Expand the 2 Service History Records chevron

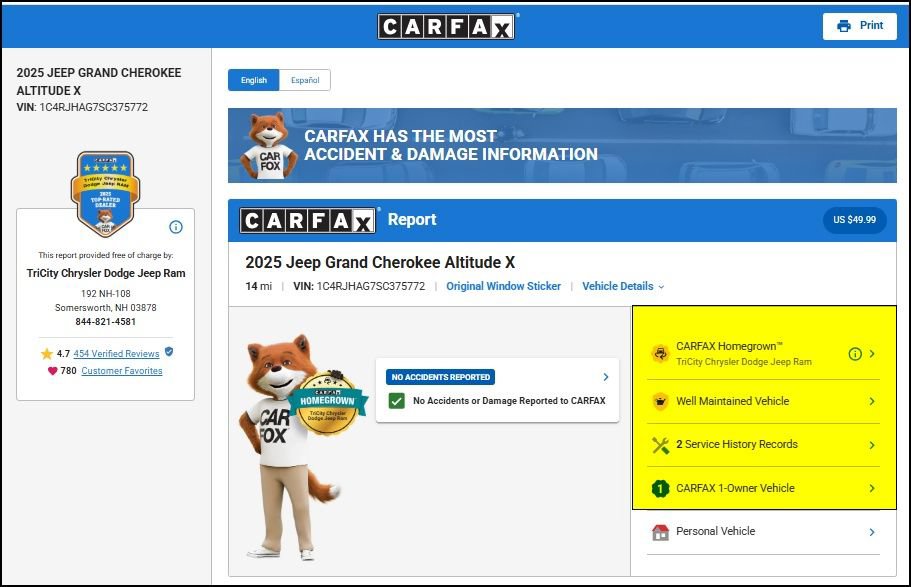[872, 445]
